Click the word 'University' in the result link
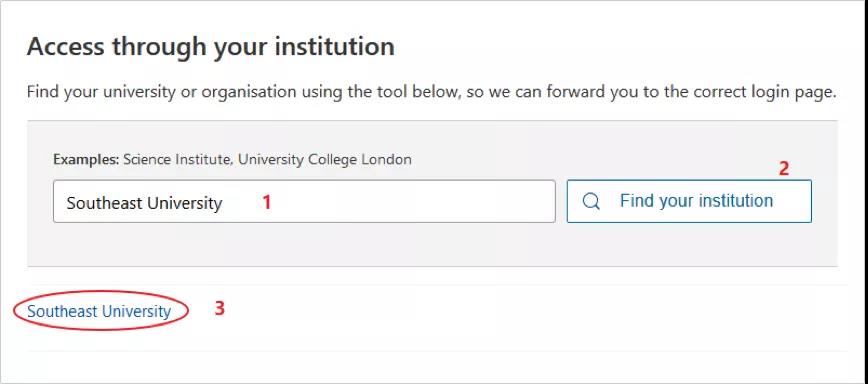 [x=136, y=311]
